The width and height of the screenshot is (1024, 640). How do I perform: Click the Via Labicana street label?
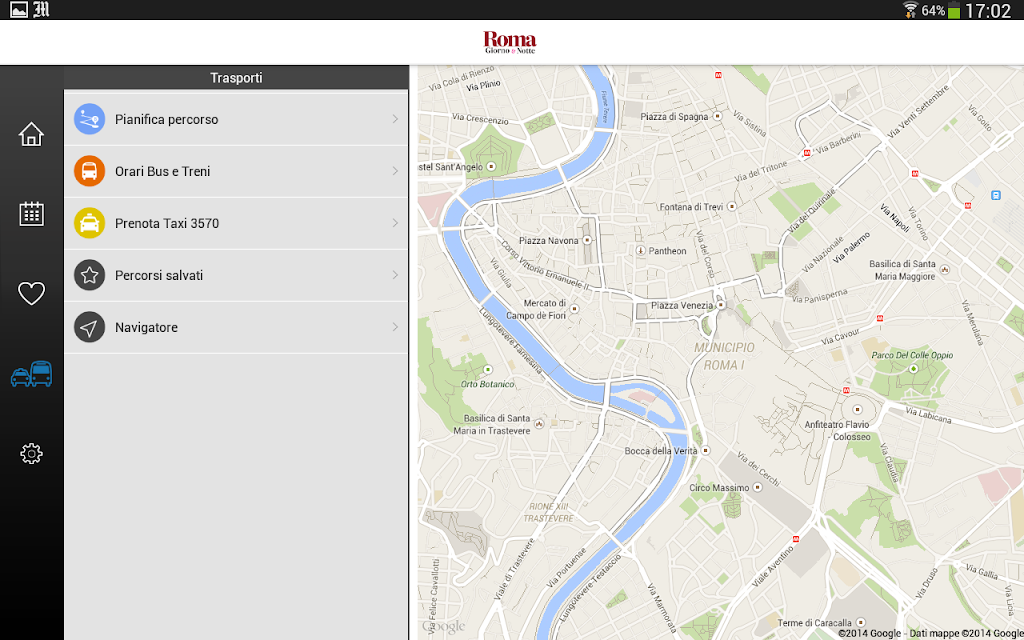(x=928, y=414)
